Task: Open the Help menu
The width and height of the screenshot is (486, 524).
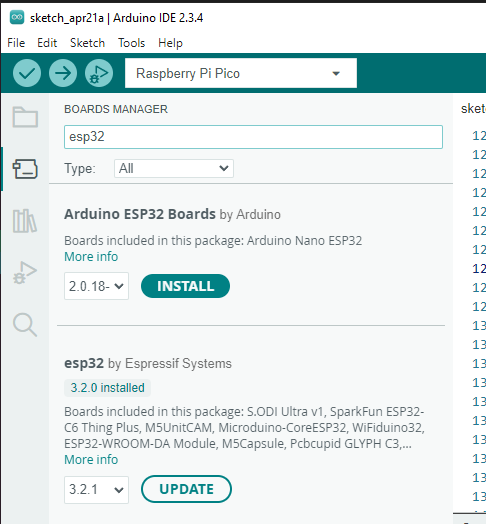Action: pyautogui.click(x=170, y=43)
